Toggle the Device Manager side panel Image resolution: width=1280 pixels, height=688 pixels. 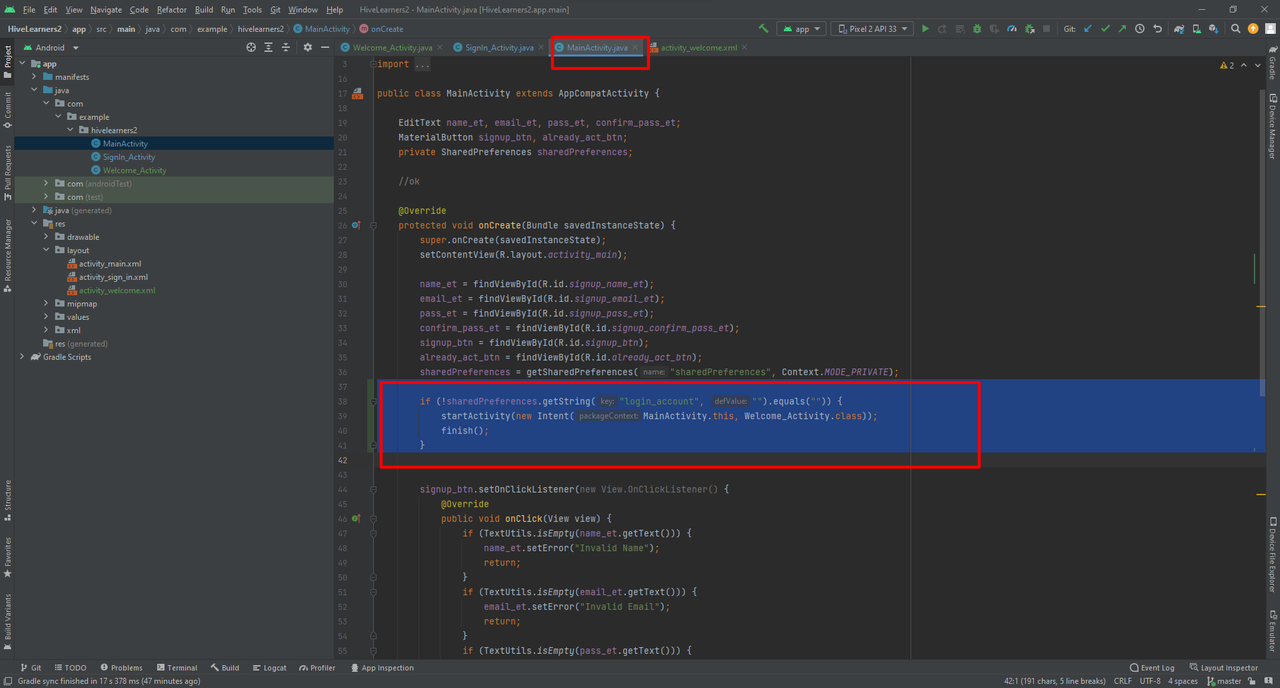[x=1272, y=124]
